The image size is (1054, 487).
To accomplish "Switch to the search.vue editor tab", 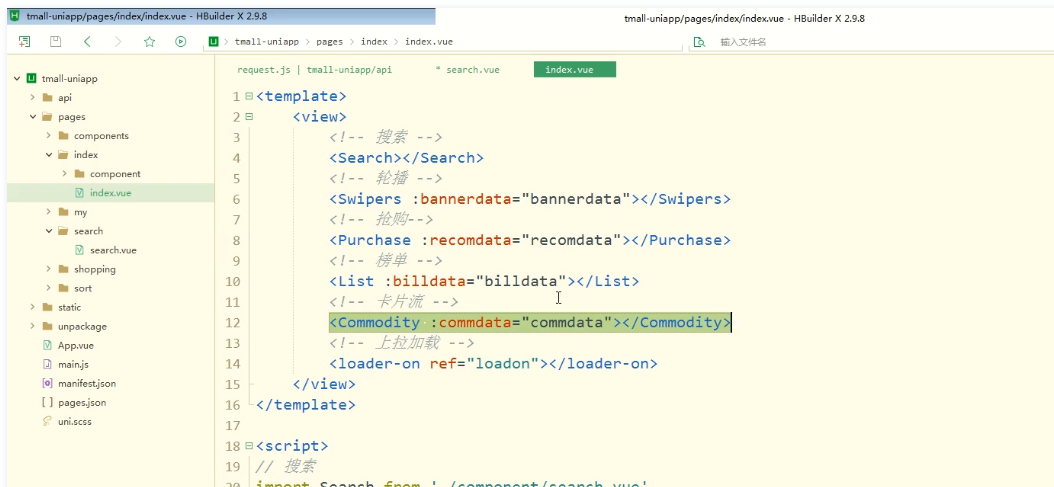I will [x=468, y=70].
